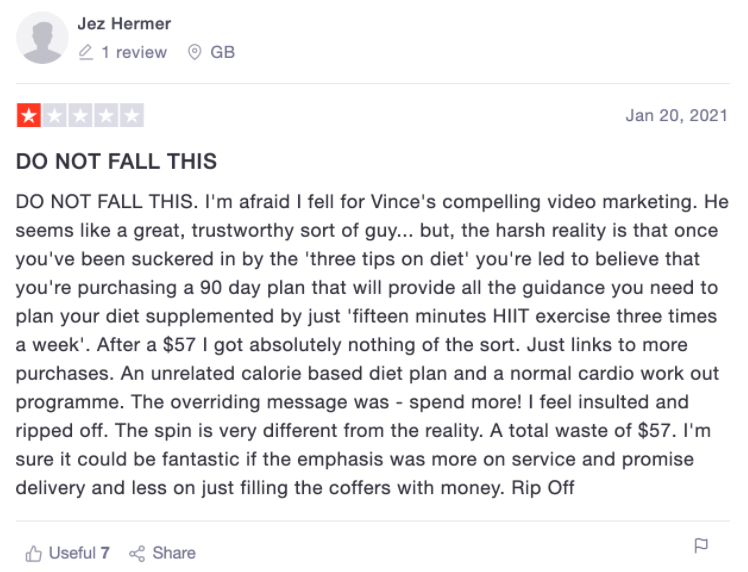The width and height of the screenshot is (748, 572).
Task: Click the location pin icon
Action: click(194, 52)
